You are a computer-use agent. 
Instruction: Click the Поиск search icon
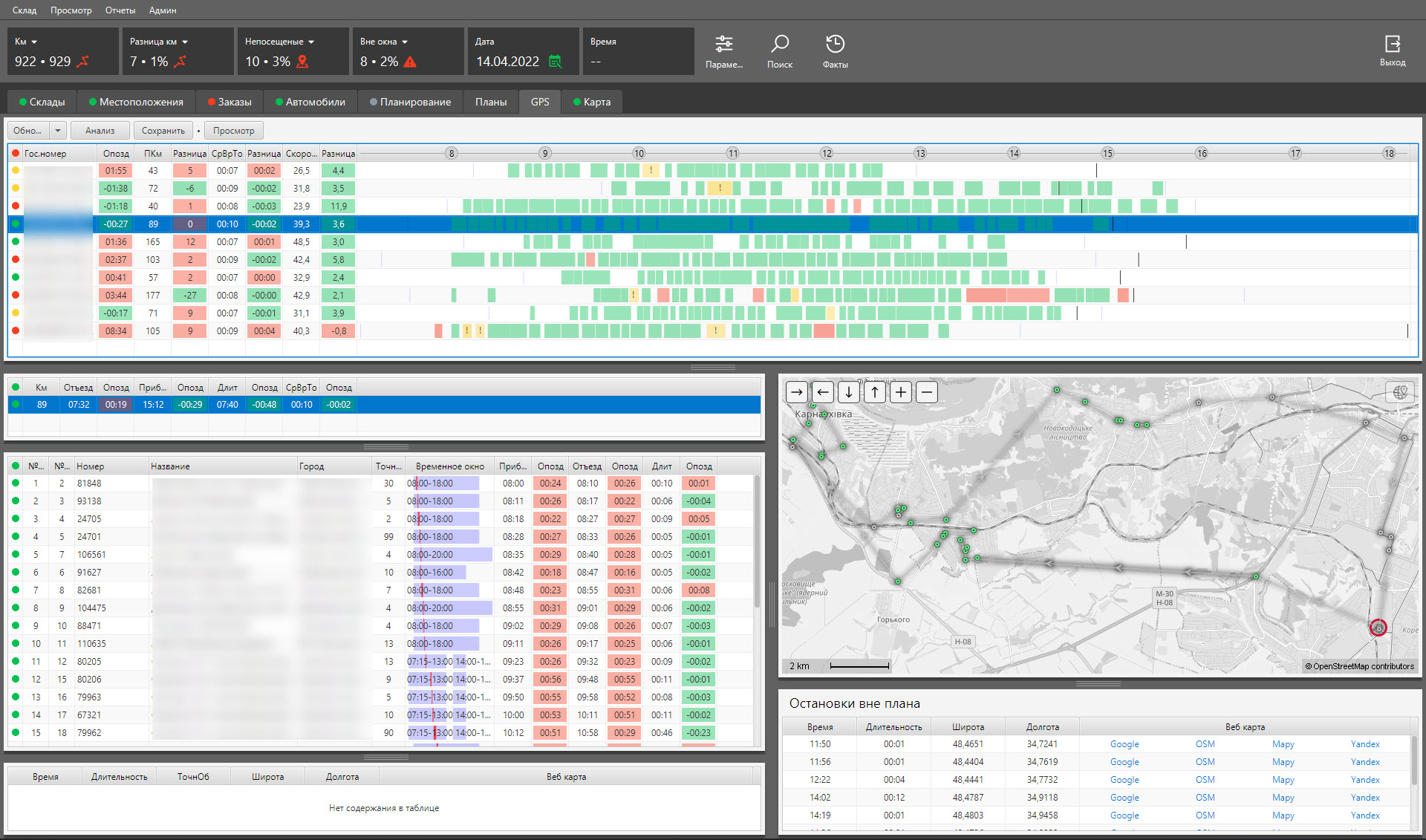pyautogui.click(x=780, y=45)
